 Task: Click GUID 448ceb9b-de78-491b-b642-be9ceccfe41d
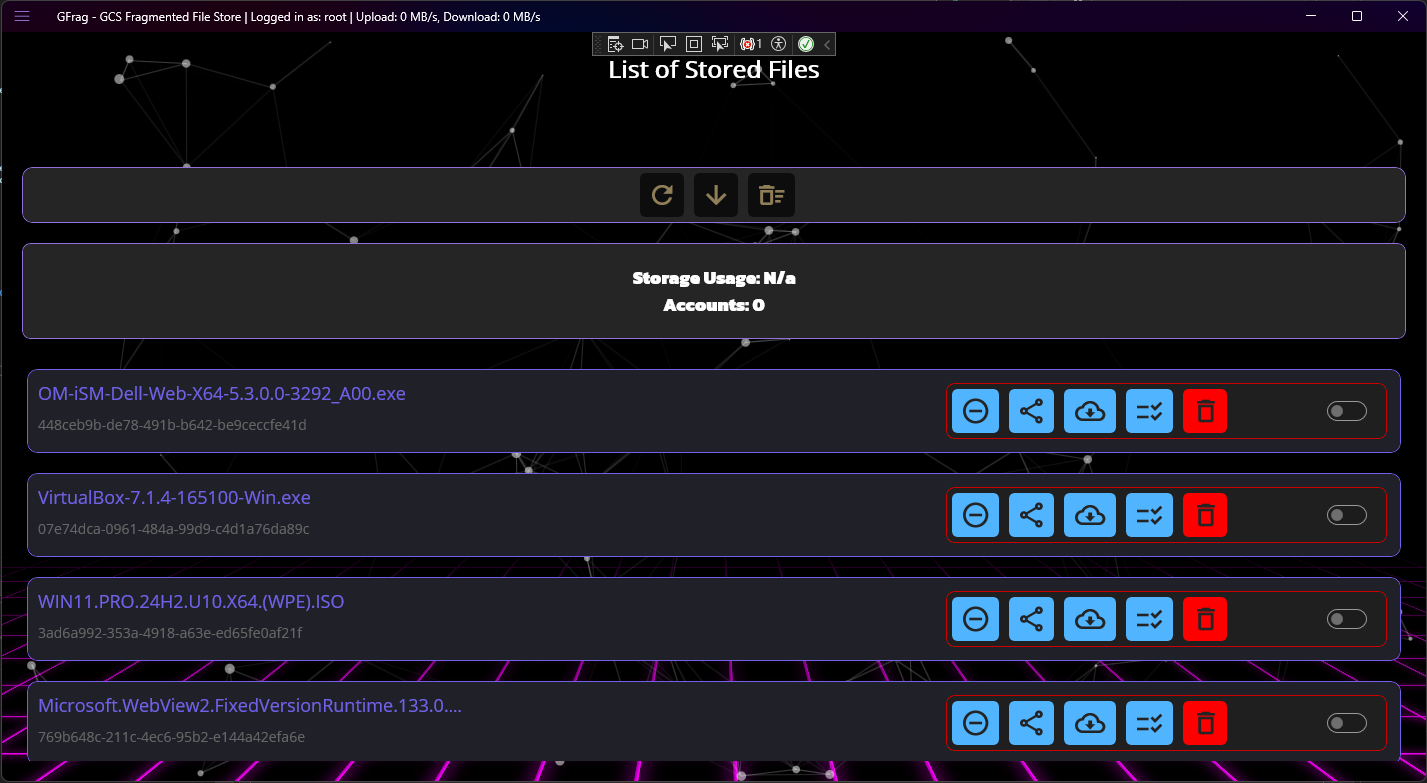[x=172, y=425]
